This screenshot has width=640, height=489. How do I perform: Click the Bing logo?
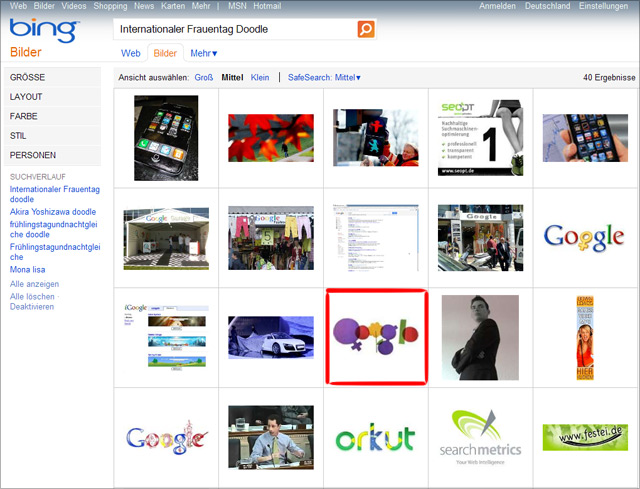click(x=44, y=30)
